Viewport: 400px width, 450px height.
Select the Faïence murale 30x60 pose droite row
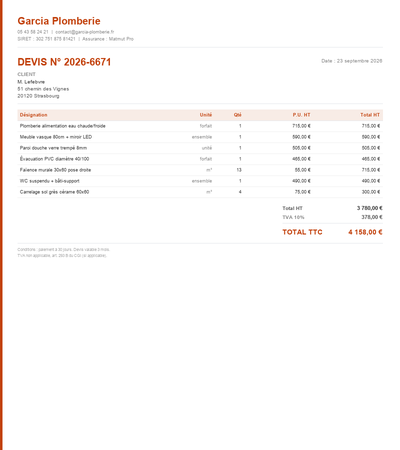[x=200, y=170]
